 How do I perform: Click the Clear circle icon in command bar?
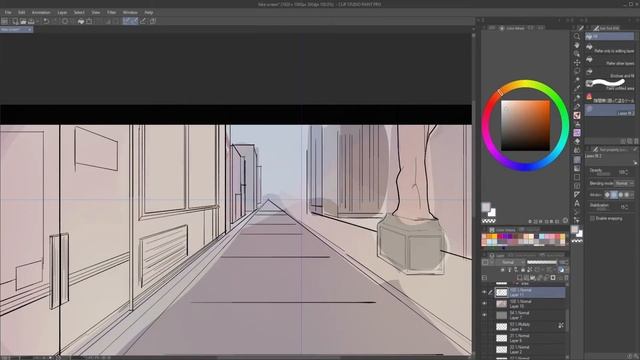(x=65, y=21)
